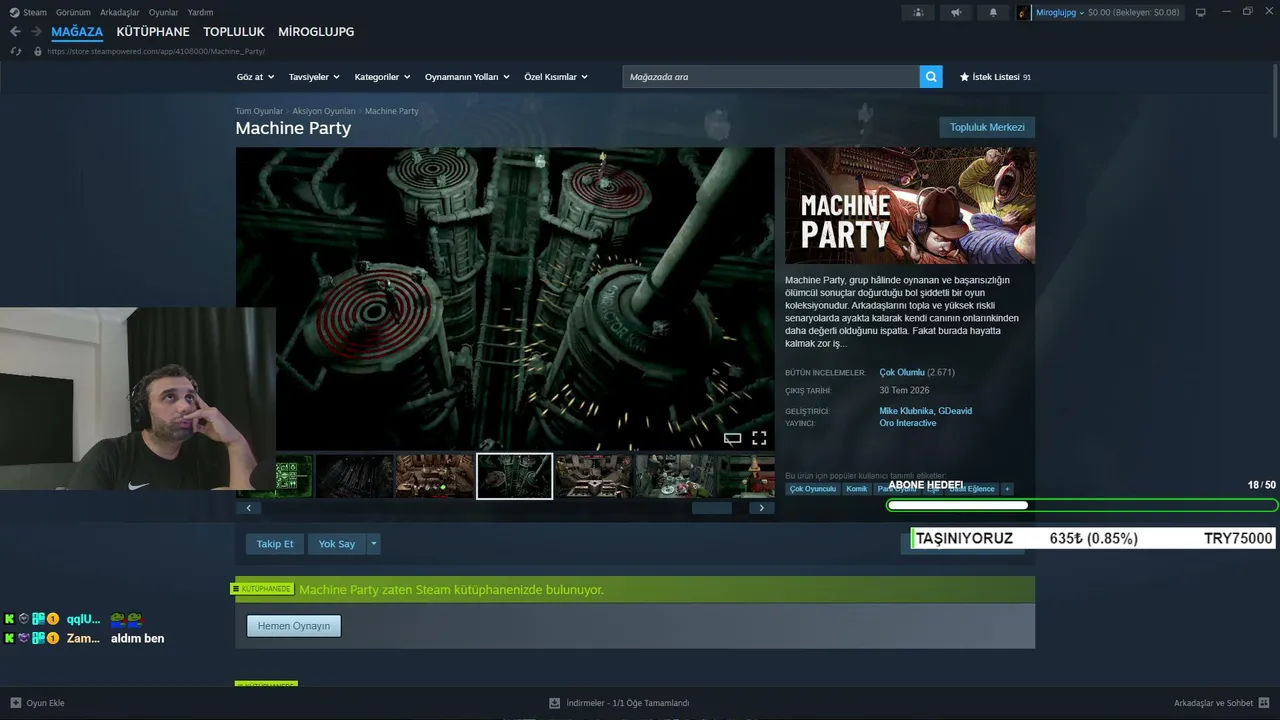1280x720 pixels.
Task: Expand the Kategoriler dropdown
Action: click(x=382, y=77)
